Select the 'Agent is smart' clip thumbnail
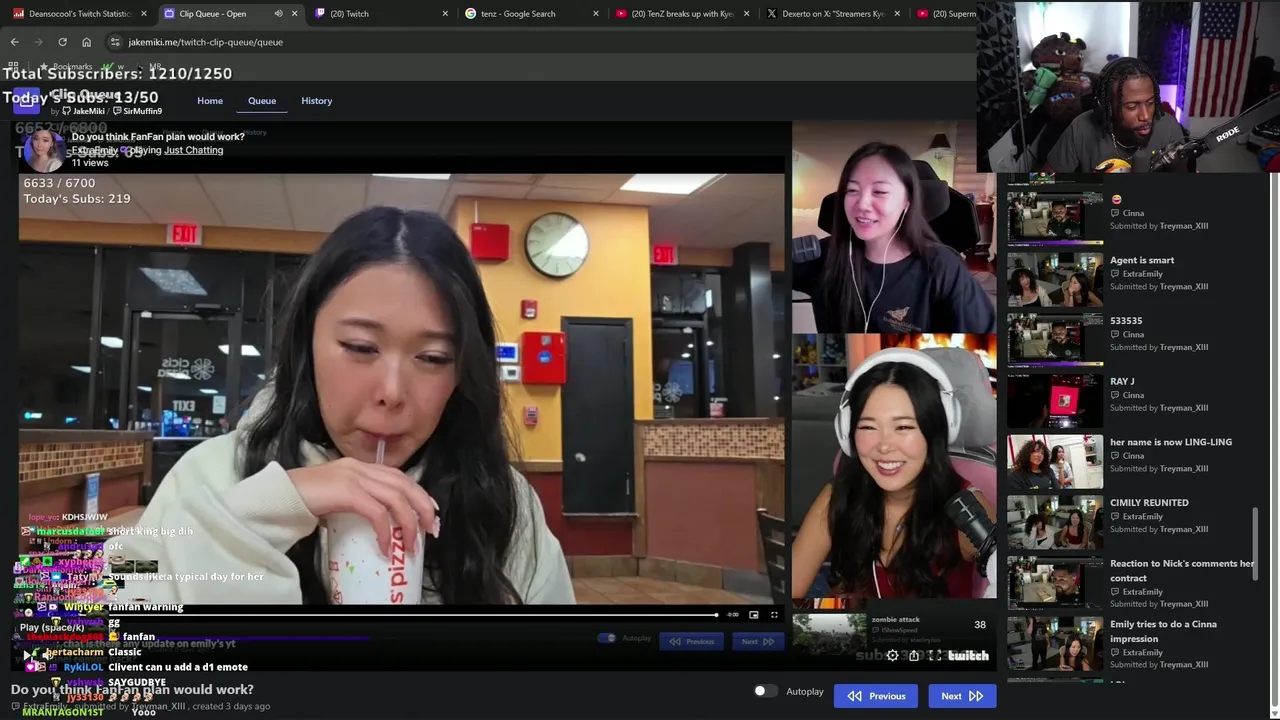 point(1055,279)
